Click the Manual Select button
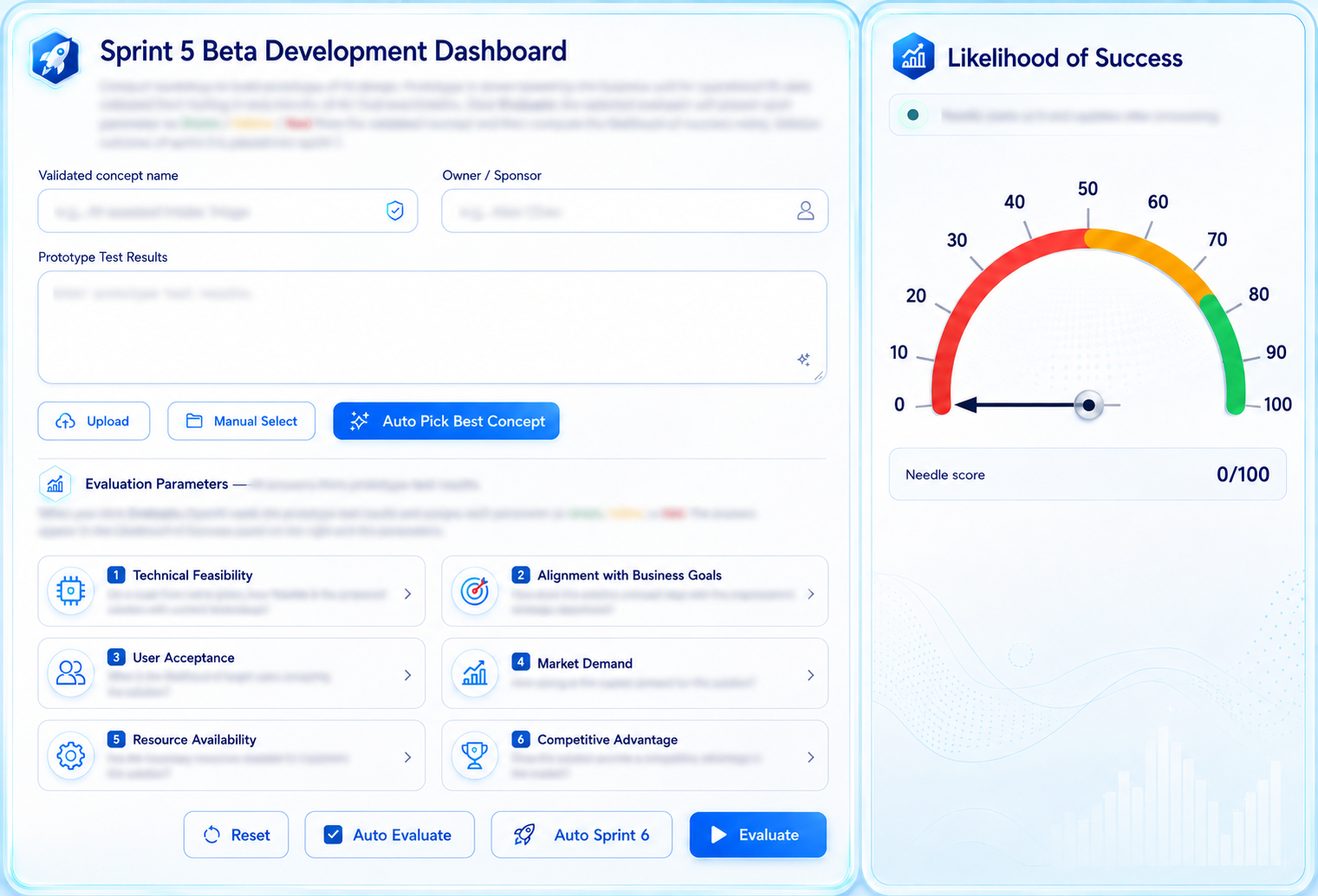 tap(241, 421)
